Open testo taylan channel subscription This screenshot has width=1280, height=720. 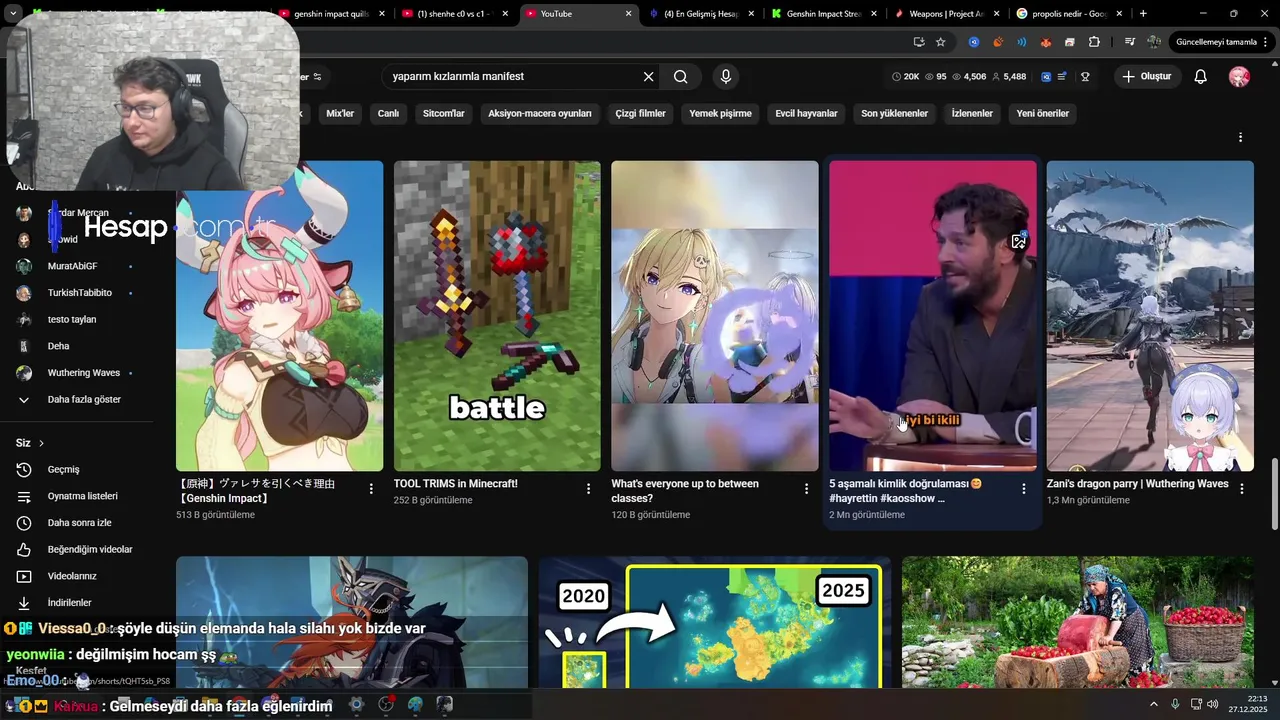pos(71,319)
